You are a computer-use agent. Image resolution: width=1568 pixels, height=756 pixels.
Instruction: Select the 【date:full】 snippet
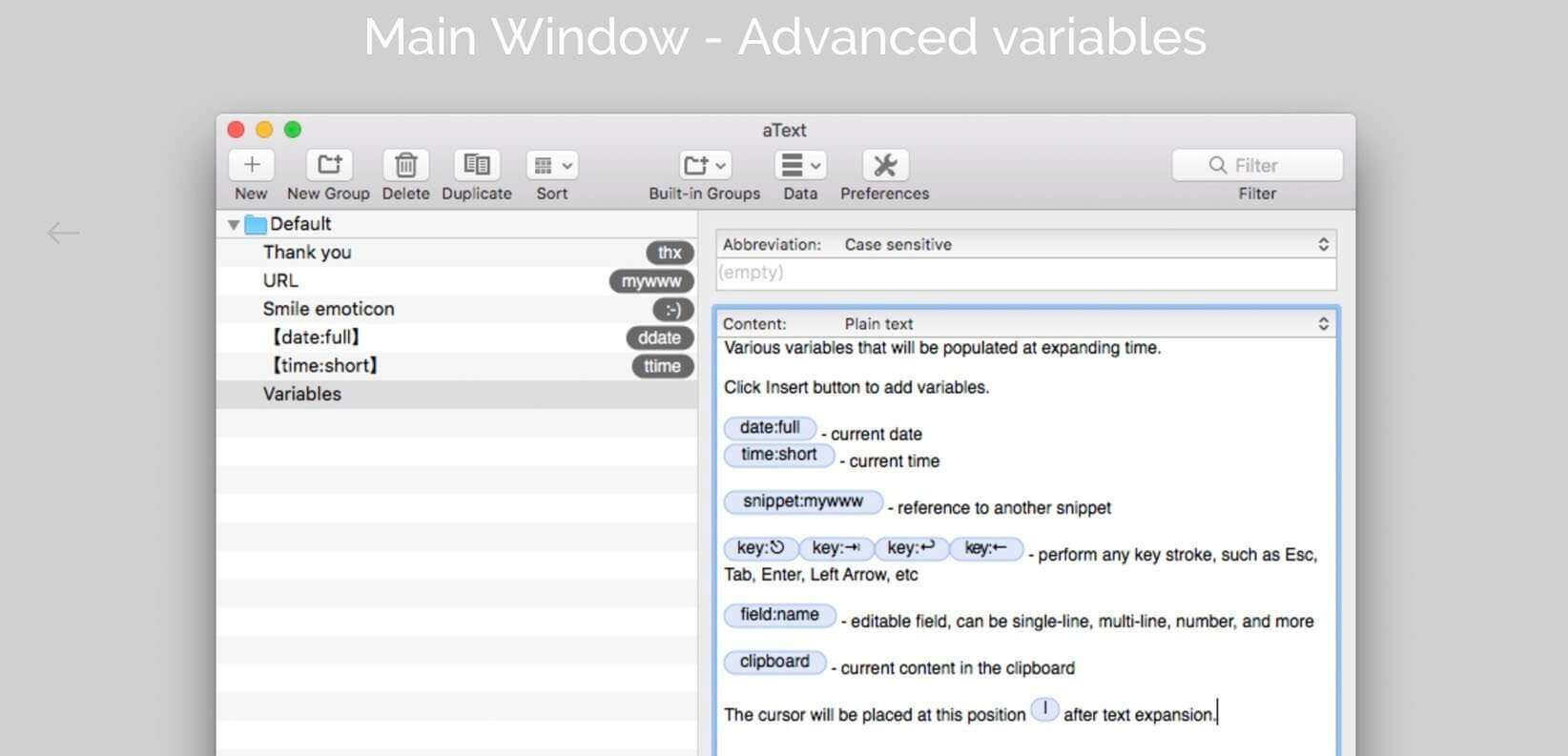[x=457, y=337]
